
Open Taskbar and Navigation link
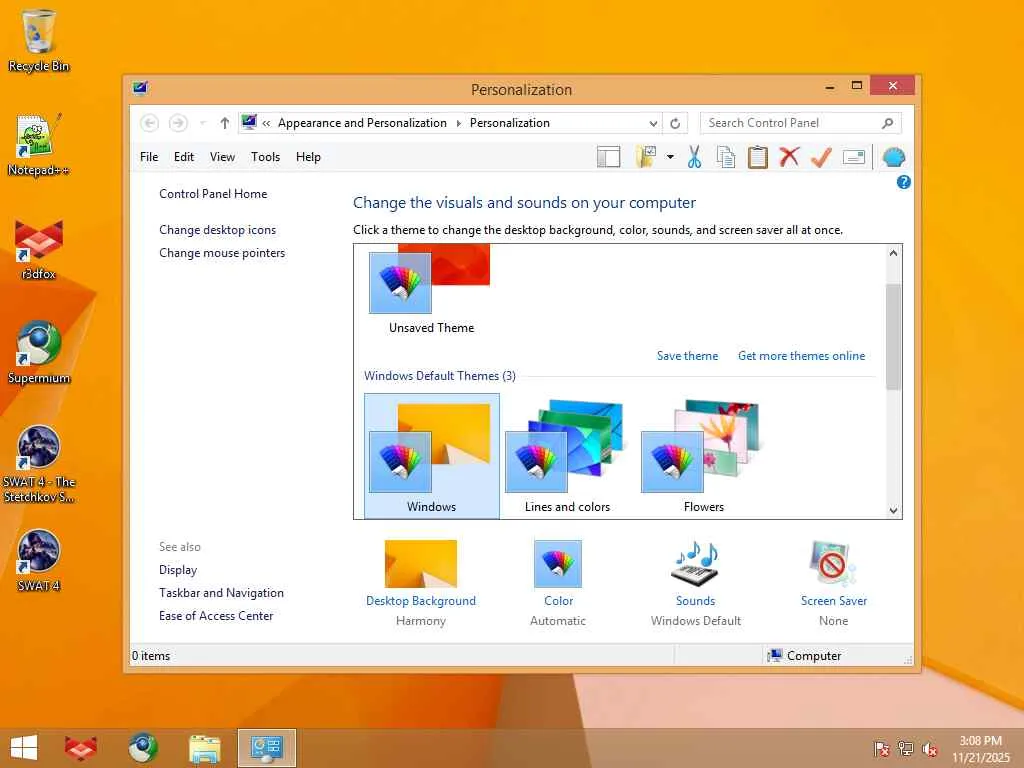point(221,593)
